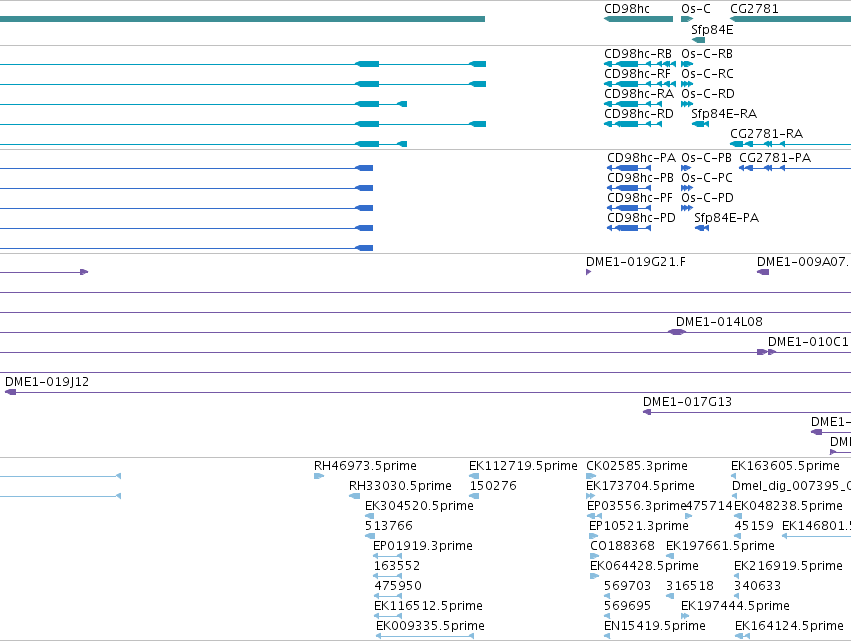Open EST EK116512.5prime label
This screenshot has width=851, height=641.
point(428,606)
